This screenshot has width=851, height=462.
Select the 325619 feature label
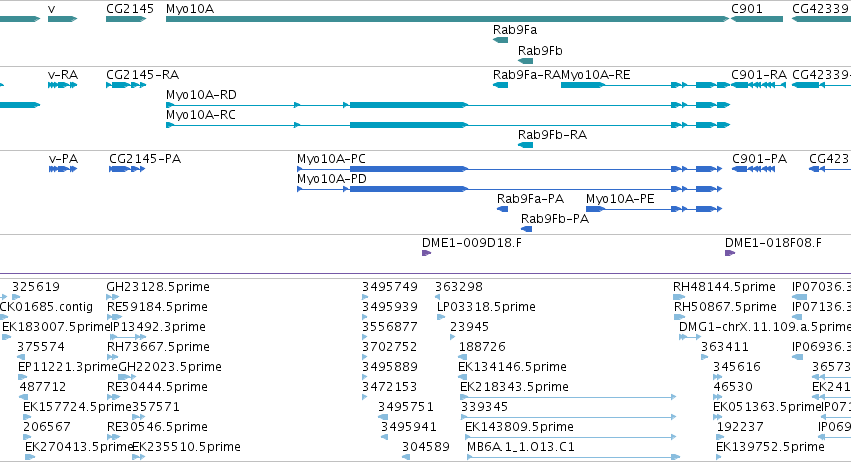[x=36, y=287]
